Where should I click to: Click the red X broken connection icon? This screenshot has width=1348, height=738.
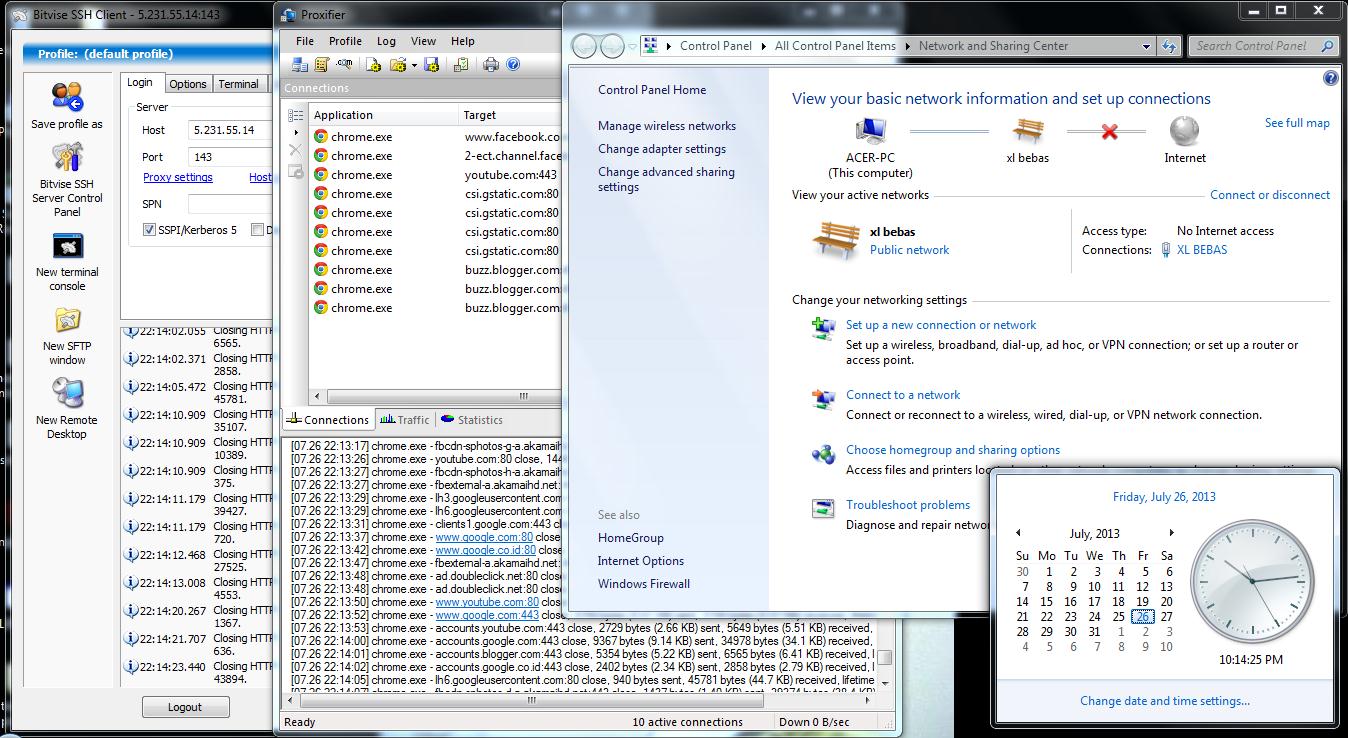tap(1109, 131)
